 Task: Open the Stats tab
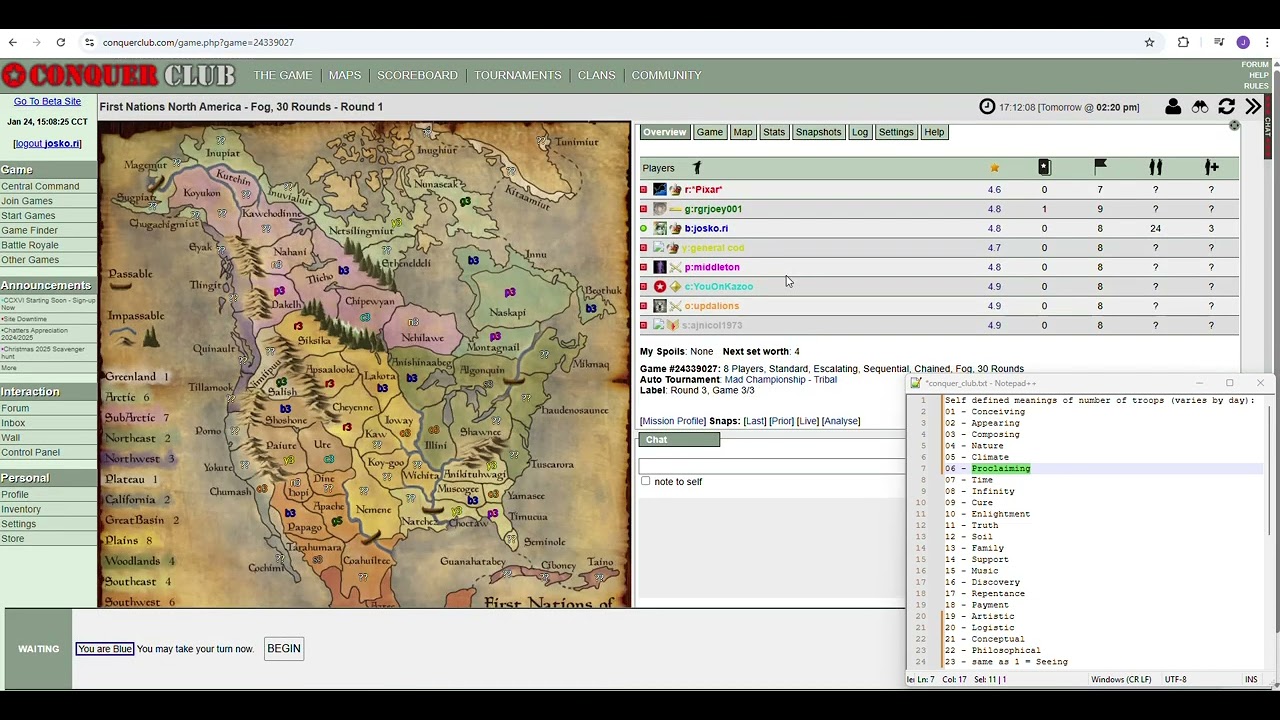coord(774,132)
